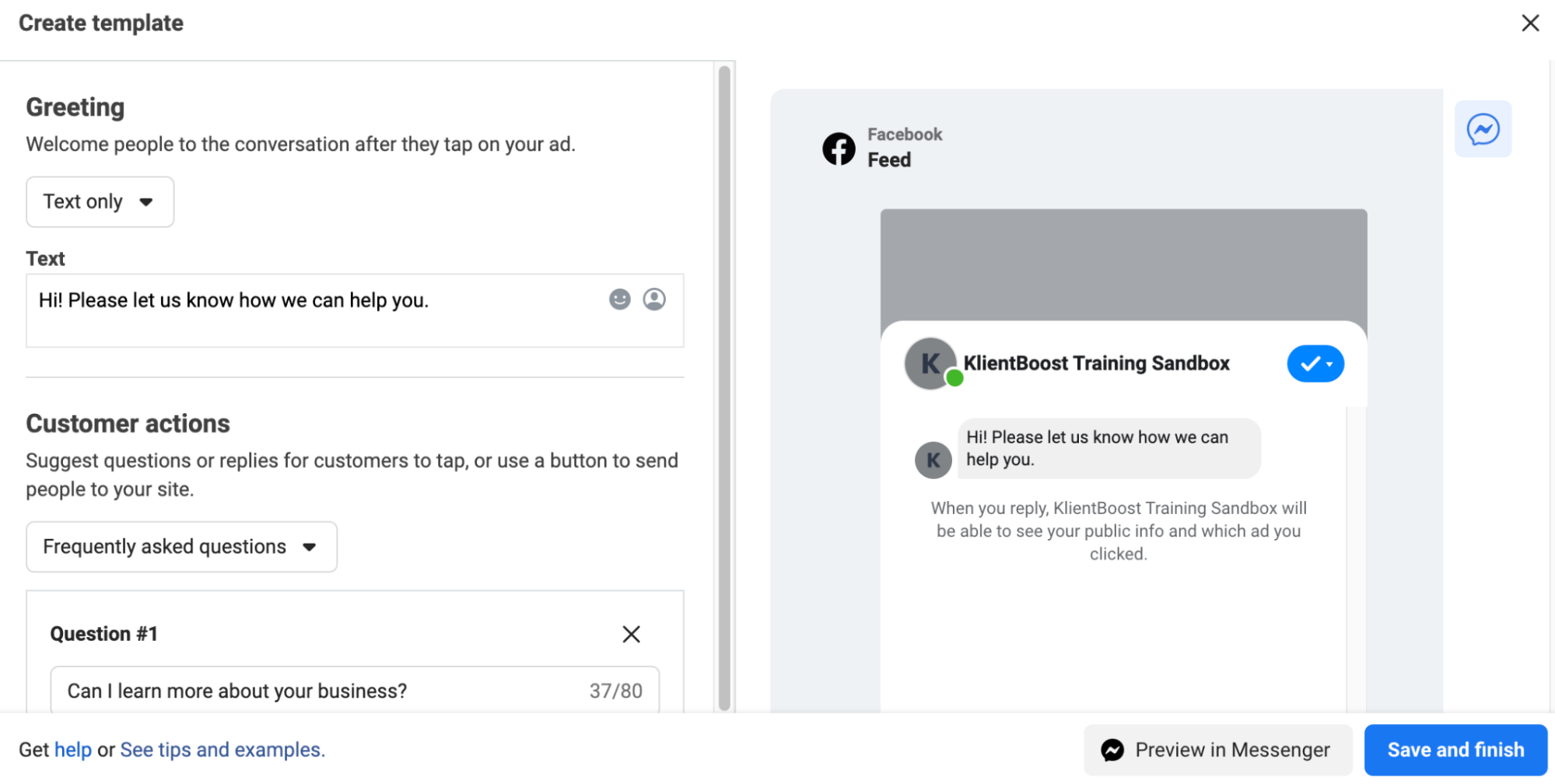The height and width of the screenshot is (784, 1555).
Task: Click the greeting text input field
Action: (x=311, y=310)
